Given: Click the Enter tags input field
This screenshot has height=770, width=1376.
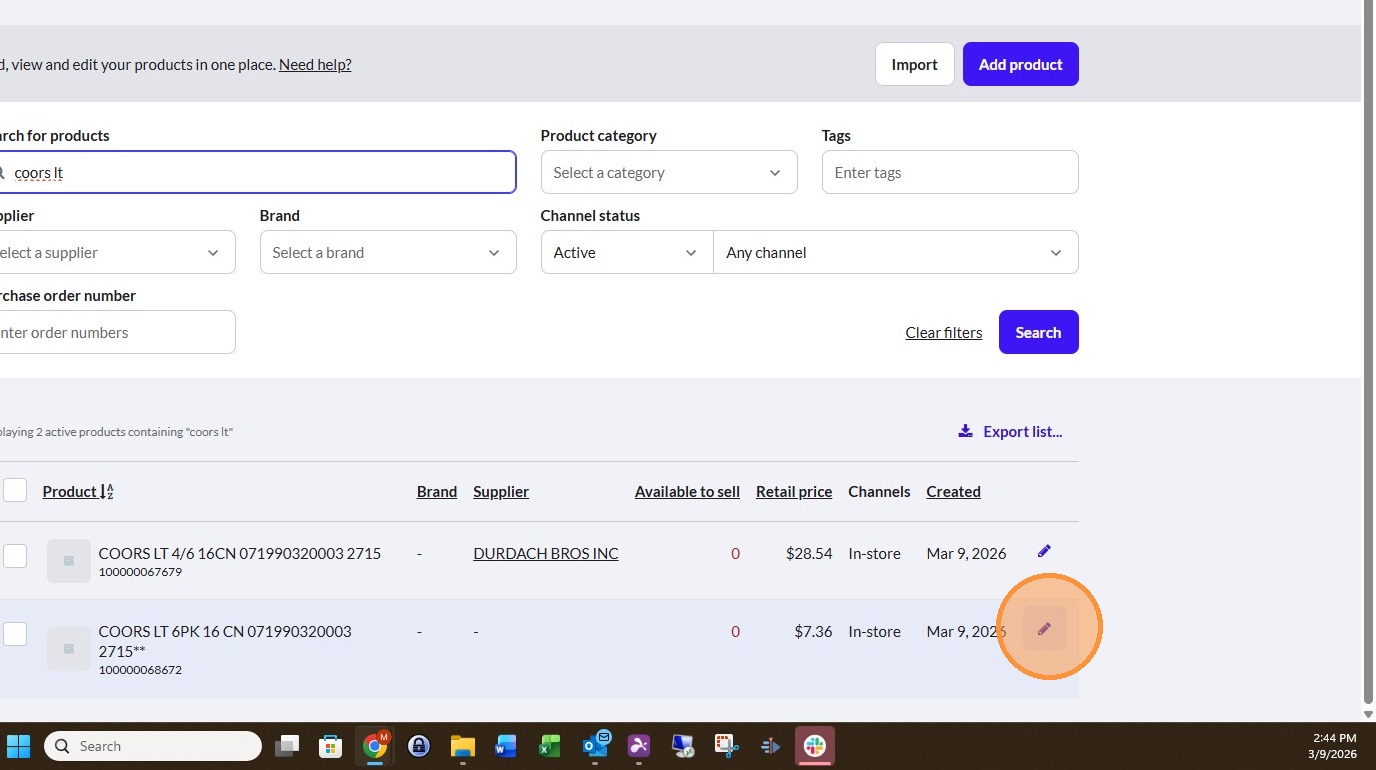Looking at the screenshot, I should 950,172.
